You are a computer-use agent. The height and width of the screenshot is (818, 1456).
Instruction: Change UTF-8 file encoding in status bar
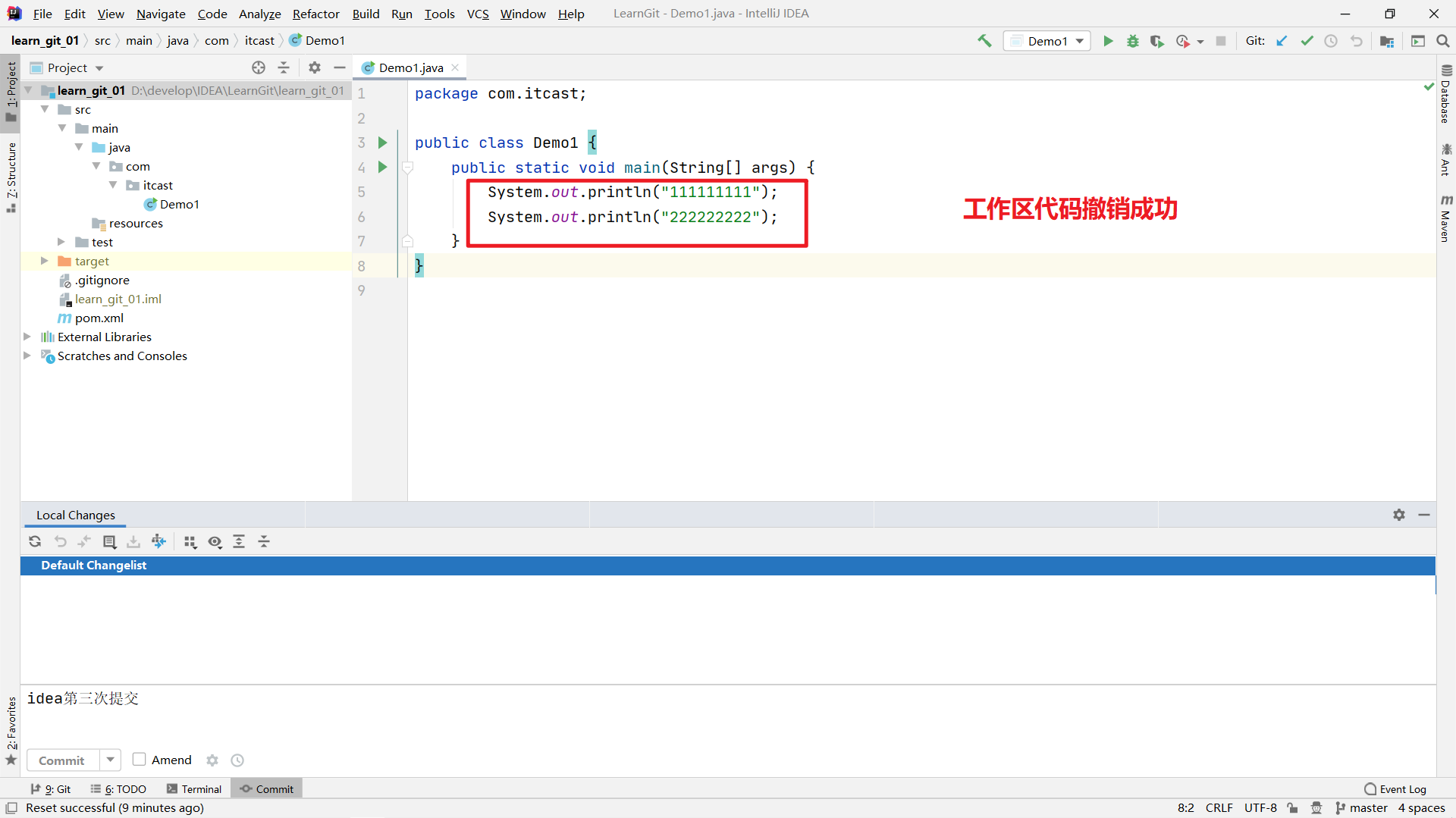[x=1260, y=808]
